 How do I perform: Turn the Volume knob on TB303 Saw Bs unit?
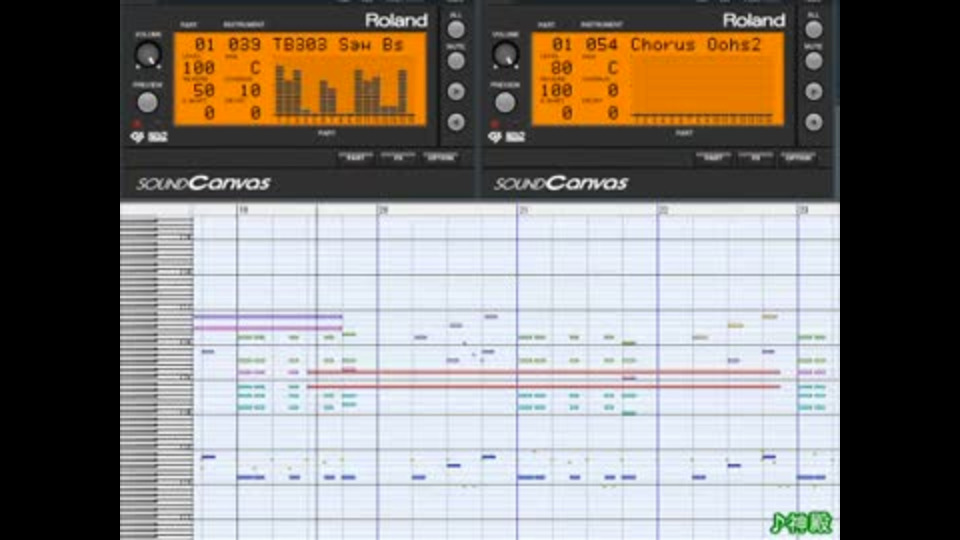[x=148, y=54]
